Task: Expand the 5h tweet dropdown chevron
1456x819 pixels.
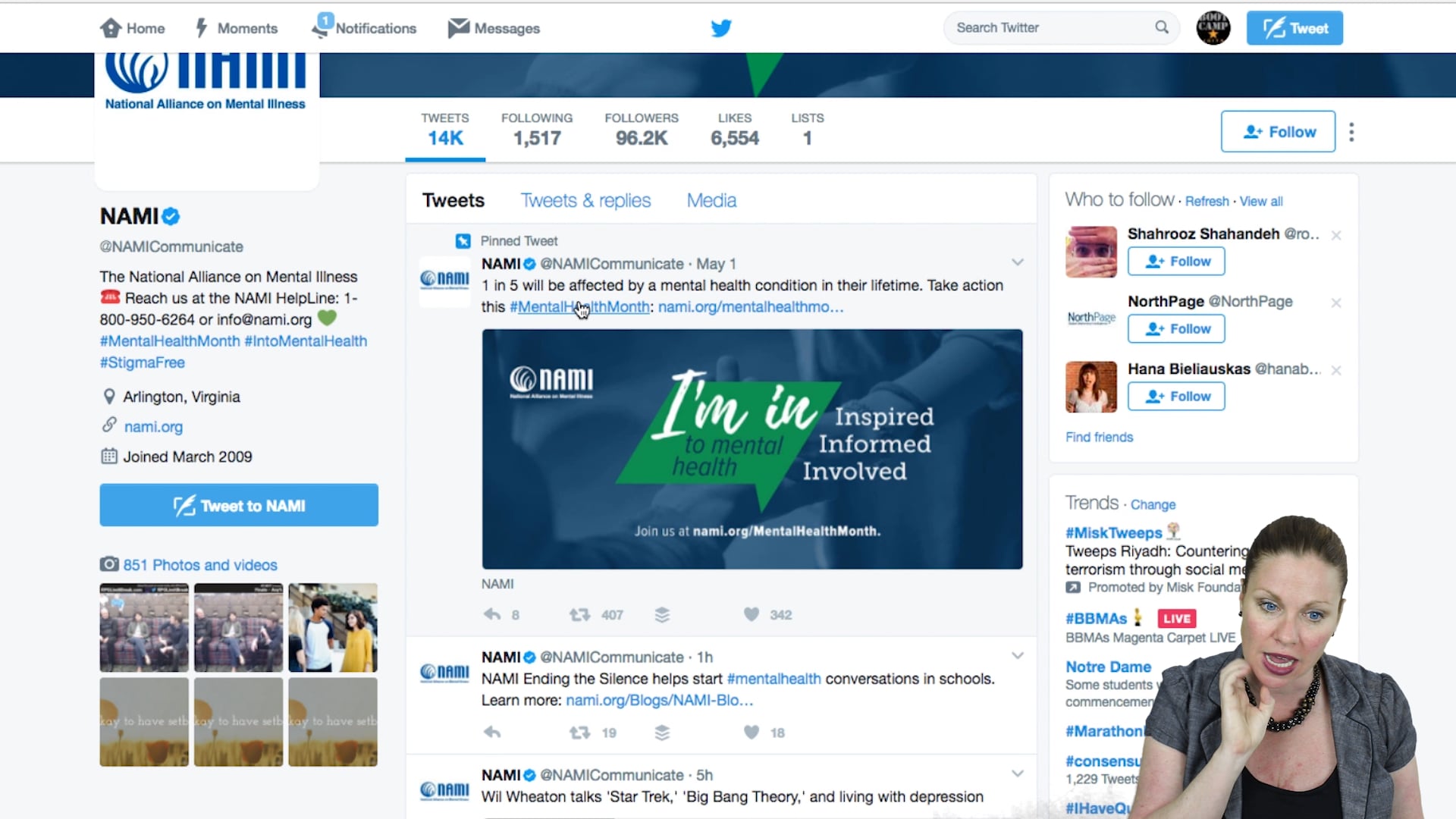Action: click(1018, 773)
